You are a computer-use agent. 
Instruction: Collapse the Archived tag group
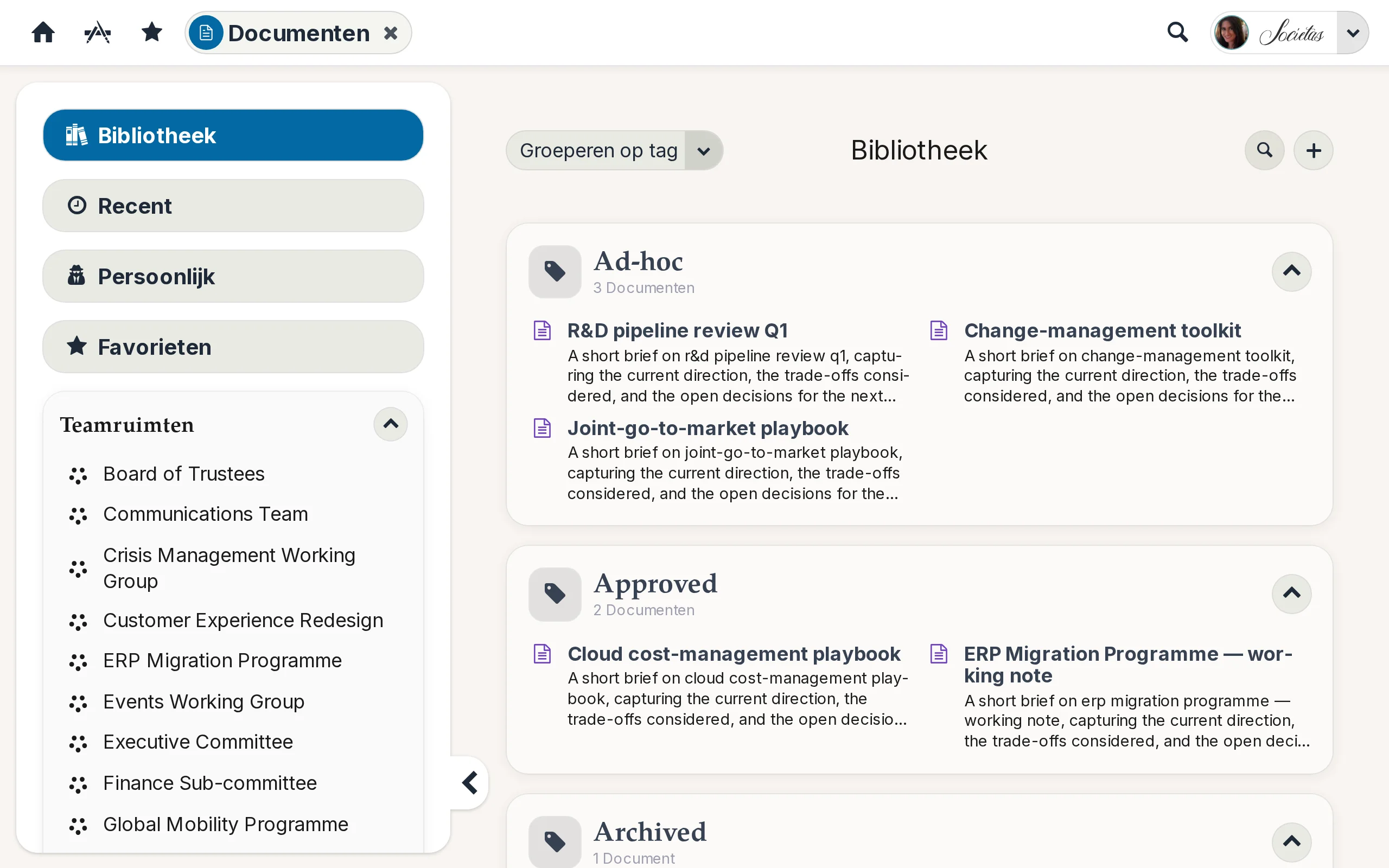(1291, 842)
